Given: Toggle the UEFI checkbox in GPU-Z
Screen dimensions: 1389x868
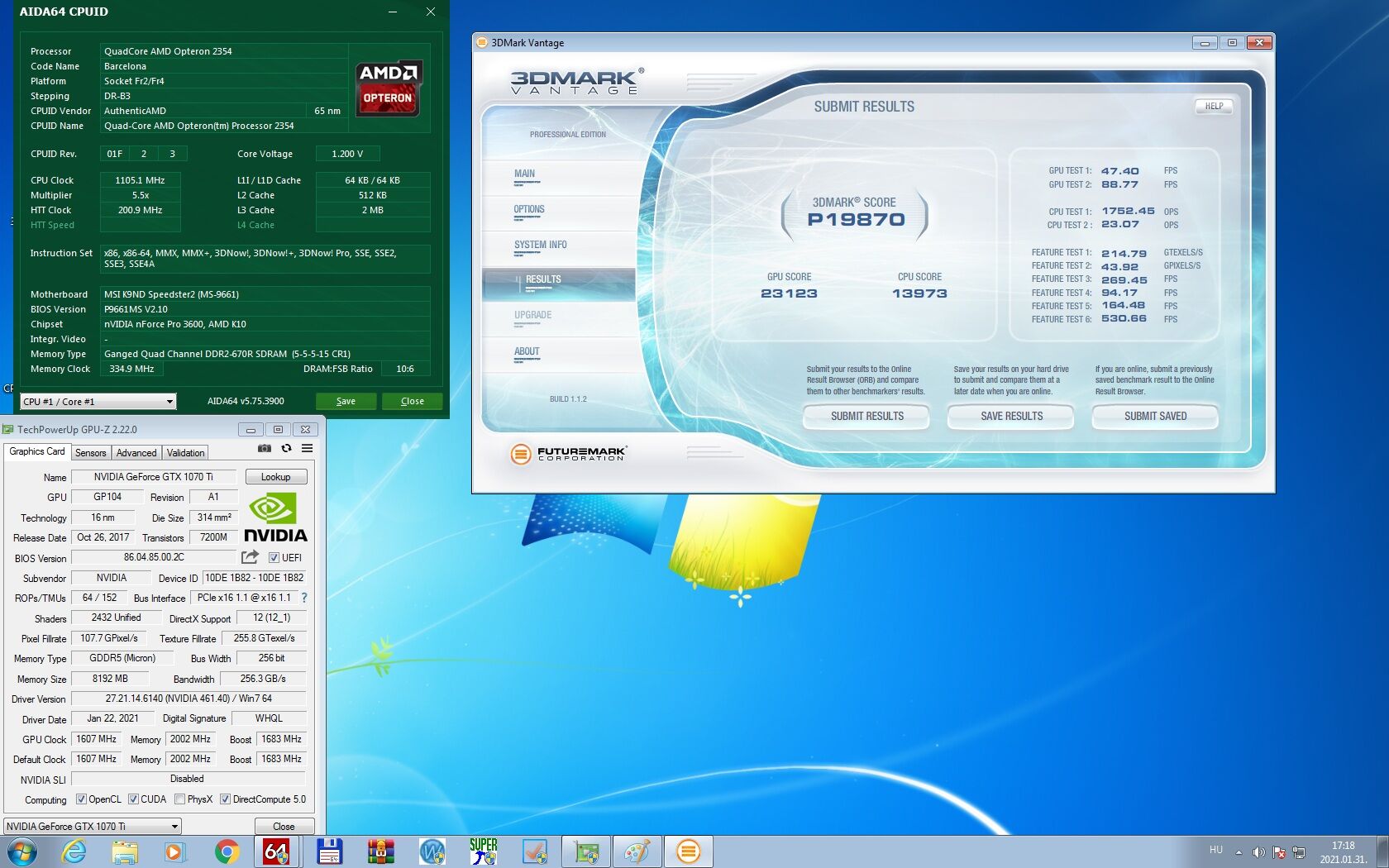Looking at the screenshot, I should pyautogui.click(x=274, y=557).
